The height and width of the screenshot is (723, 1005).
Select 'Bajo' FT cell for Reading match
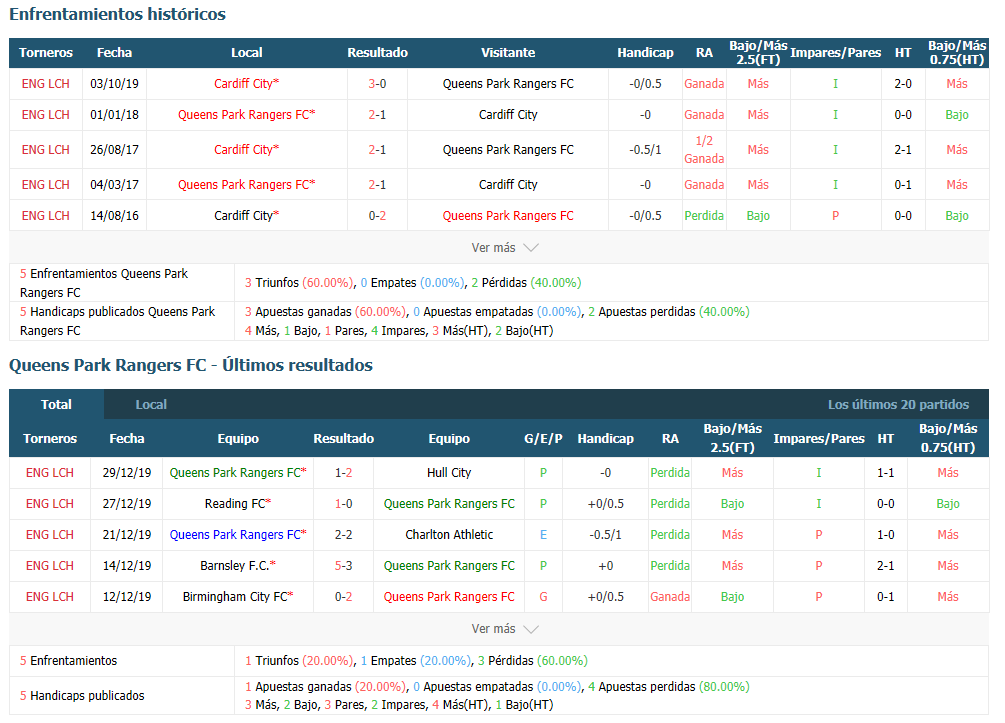(733, 504)
